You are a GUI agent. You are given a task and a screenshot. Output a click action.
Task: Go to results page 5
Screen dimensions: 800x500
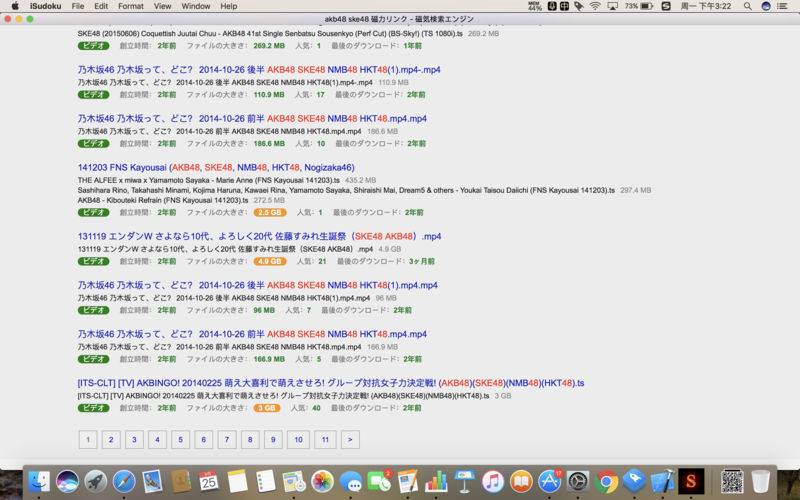(181, 440)
